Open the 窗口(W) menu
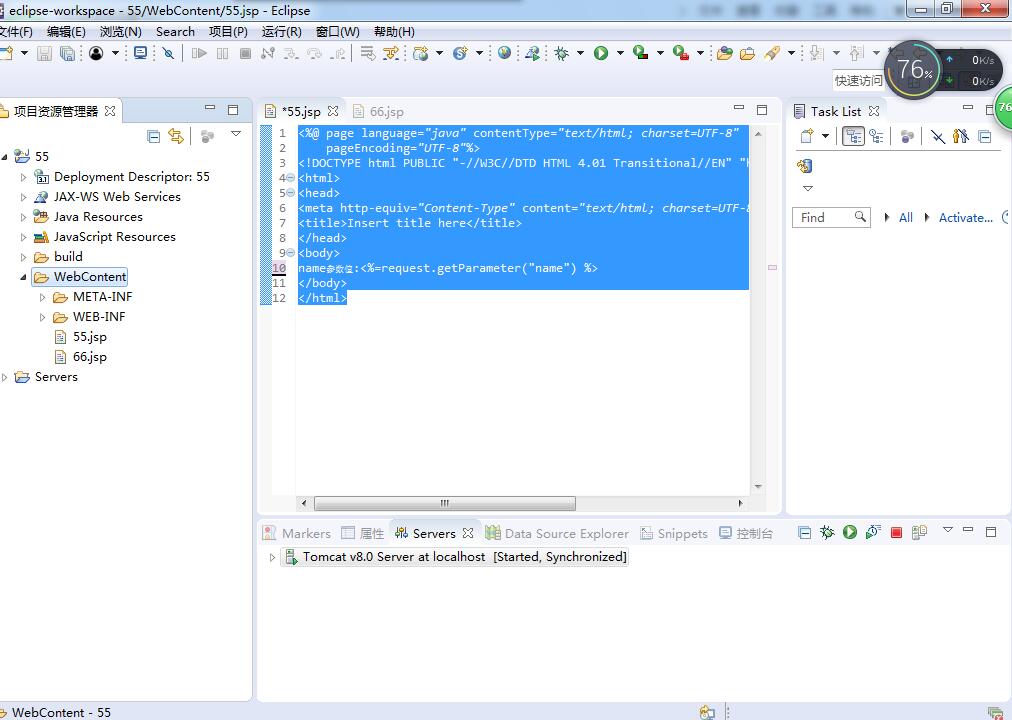Viewport: 1012px width, 720px height. pyautogui.click(x=338, y=32)
